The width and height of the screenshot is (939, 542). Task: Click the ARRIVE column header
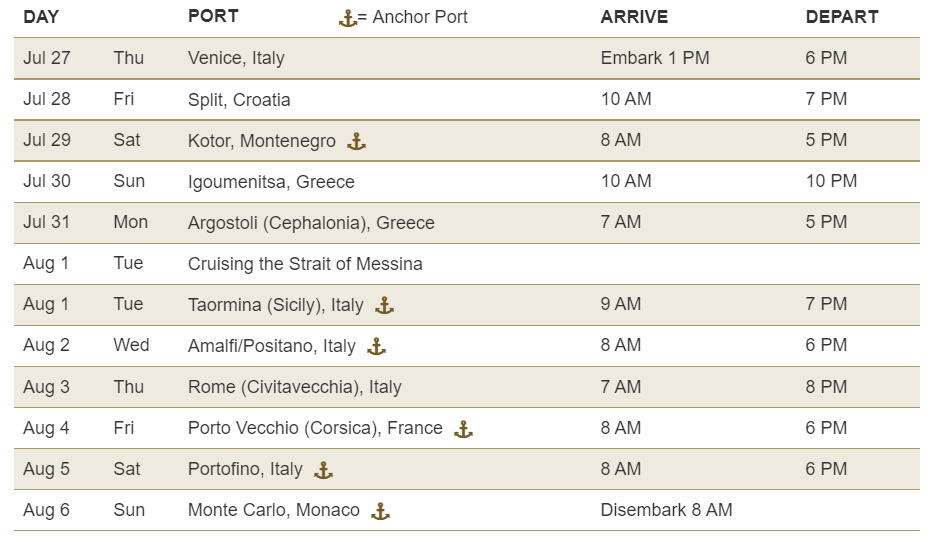pos(634,17)
